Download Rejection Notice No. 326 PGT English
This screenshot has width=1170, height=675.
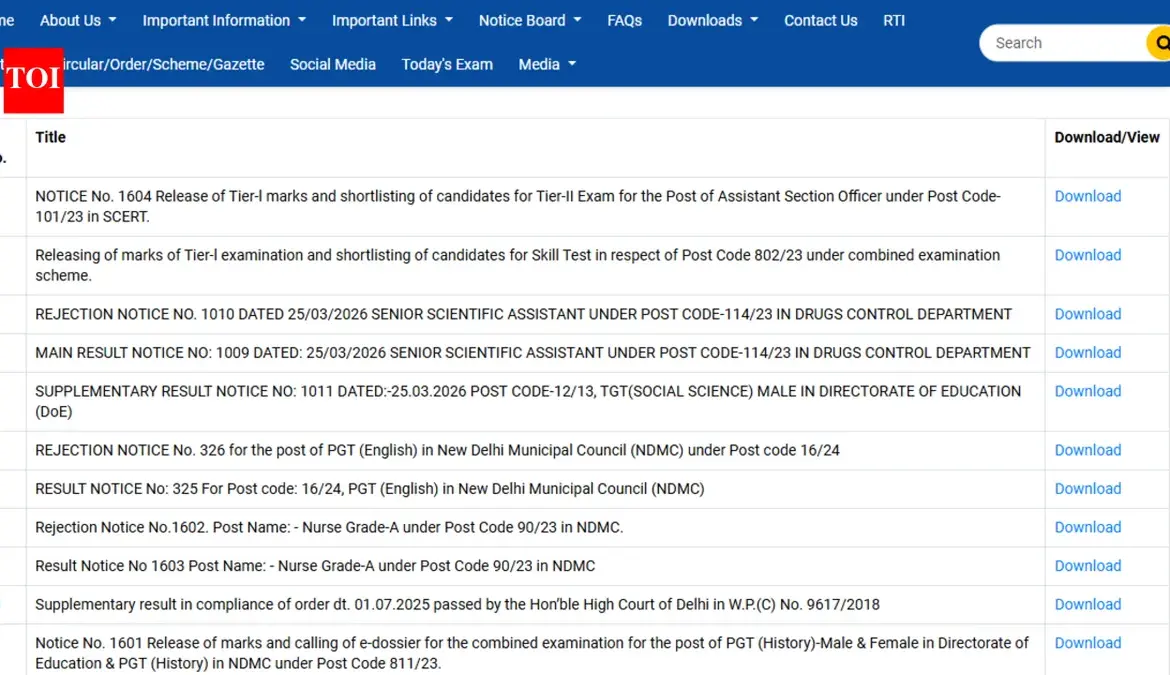[1087, 450]
